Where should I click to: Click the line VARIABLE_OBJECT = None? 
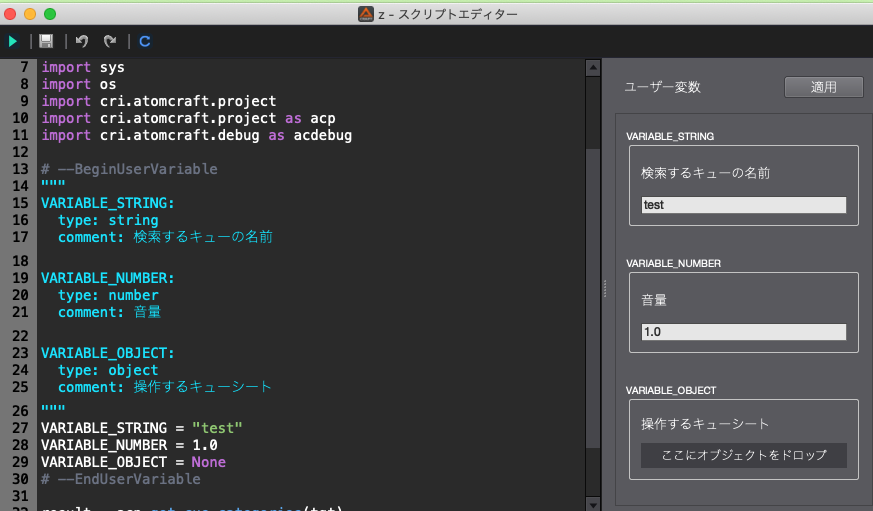point(133,462)
